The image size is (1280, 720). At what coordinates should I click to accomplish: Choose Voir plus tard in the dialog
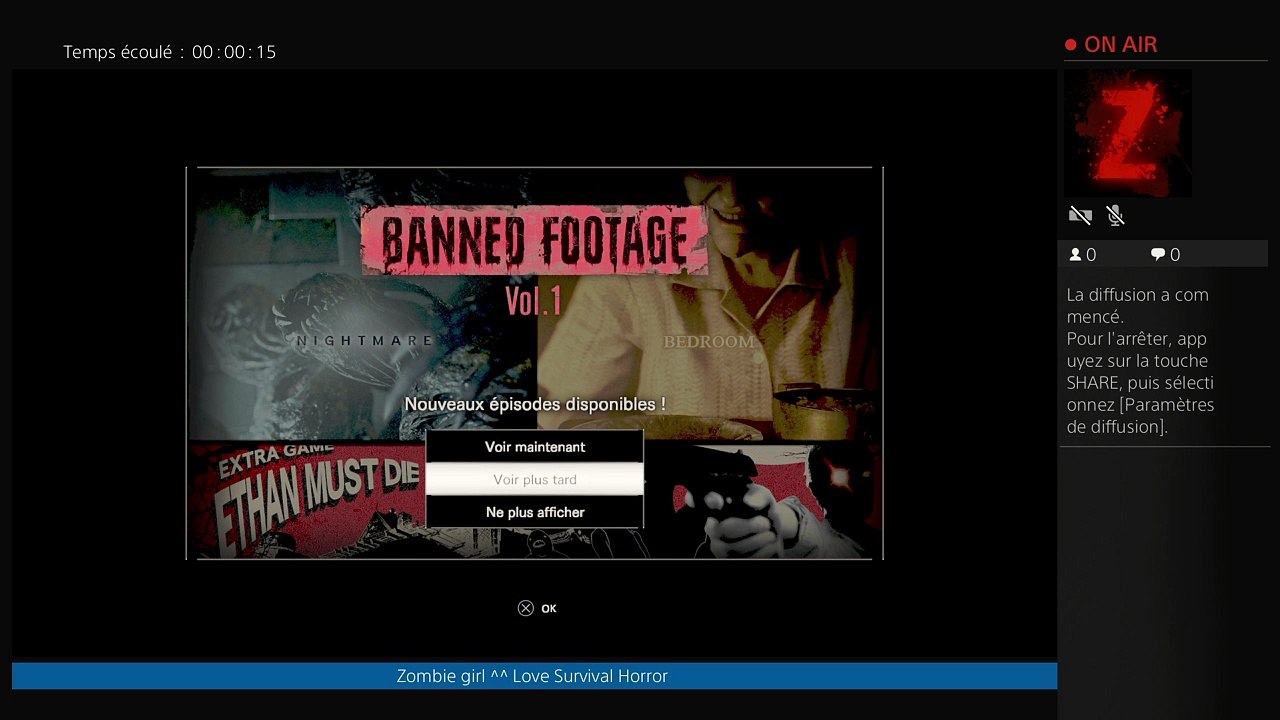(x=535, y=480)
